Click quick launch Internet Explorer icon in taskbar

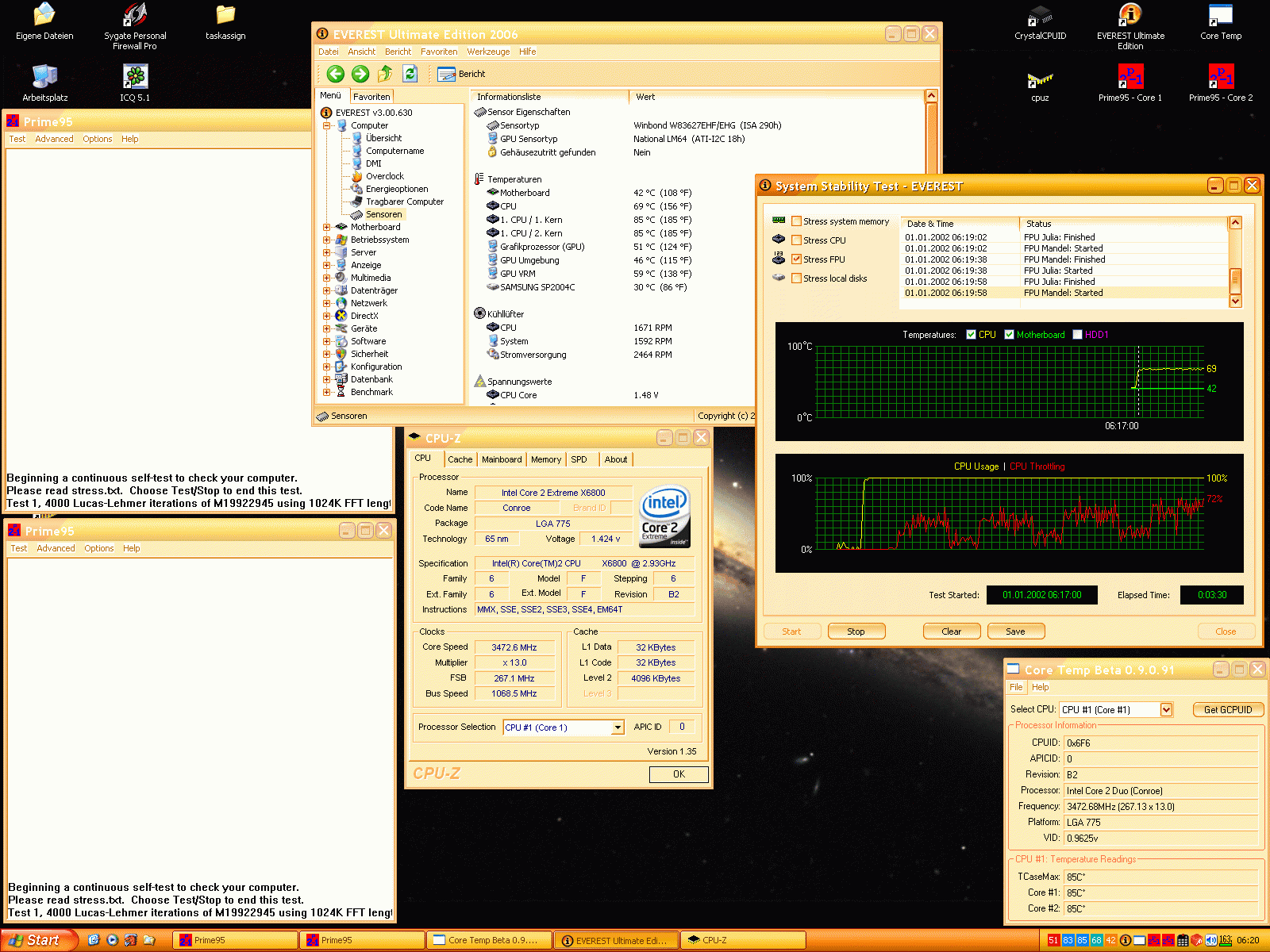click(94, 940)
